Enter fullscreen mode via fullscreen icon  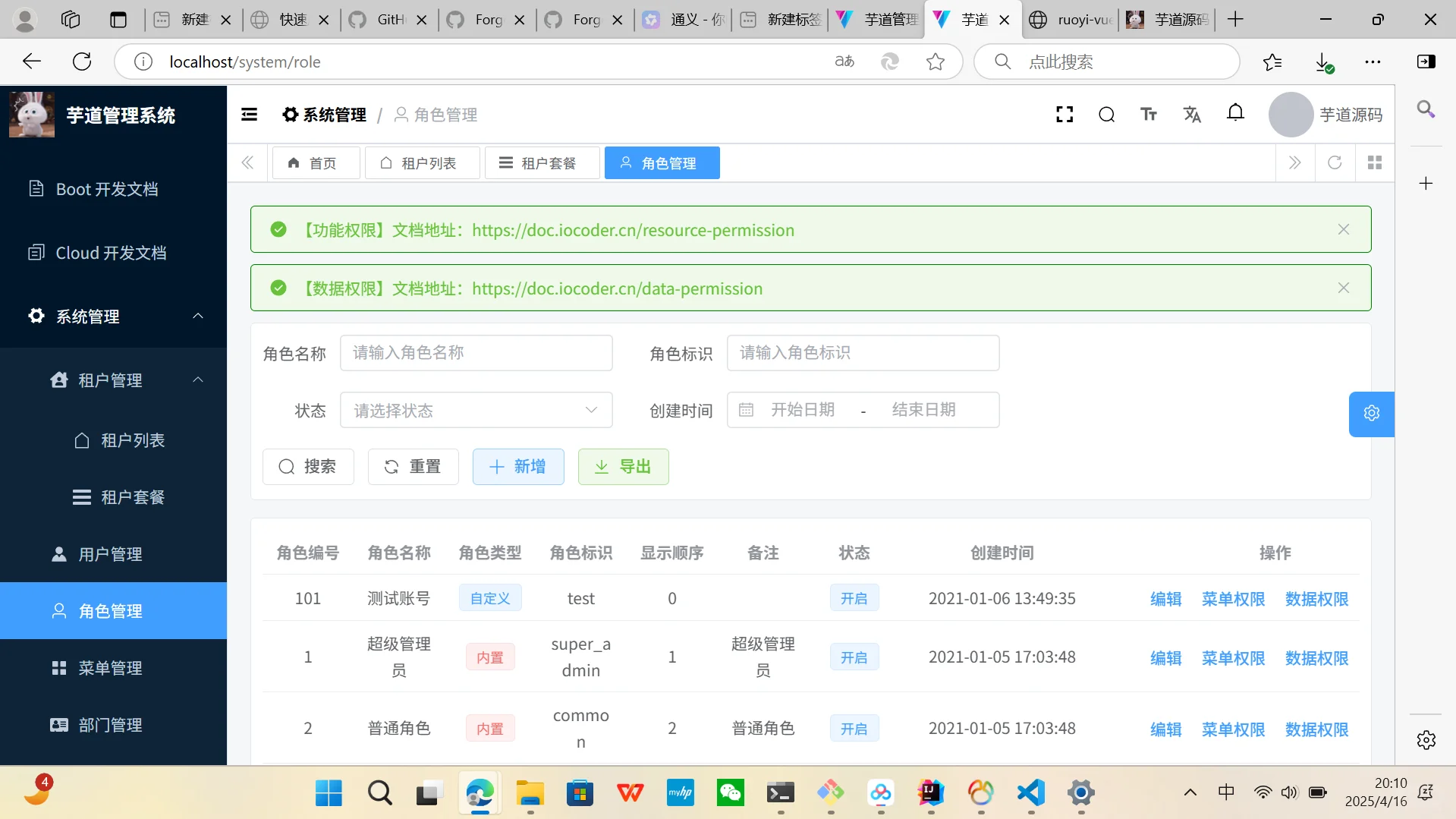tap(1064, 114)
